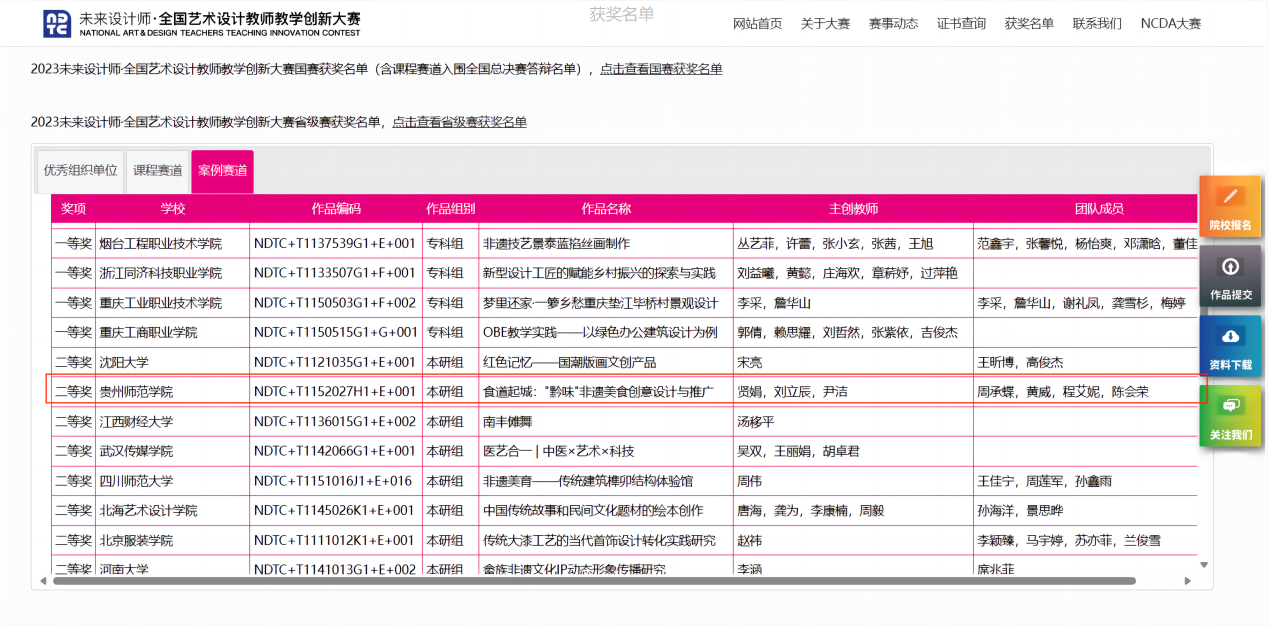
Task: Click the horizontal scrollbar under the table
Action: click(600, 581)
